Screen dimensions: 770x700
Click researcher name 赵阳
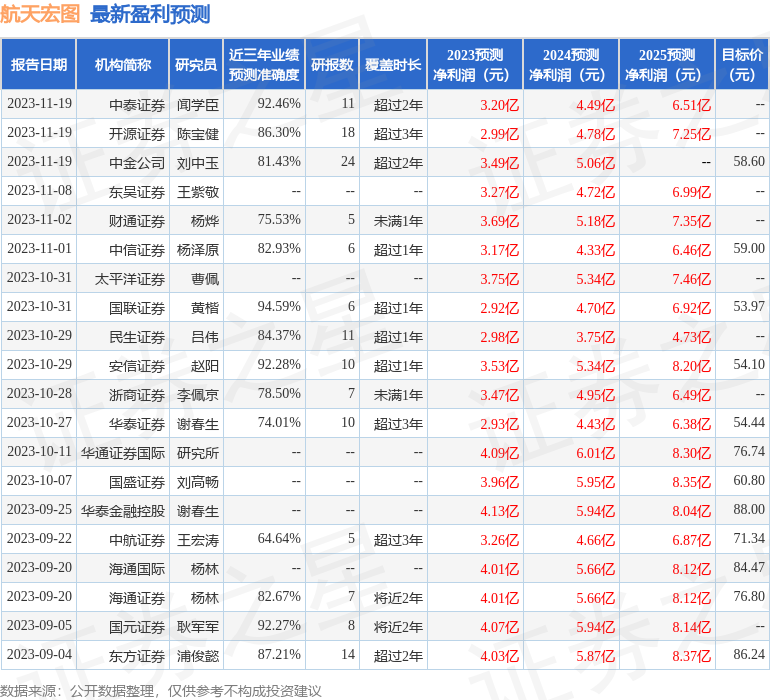click(205, 365)
